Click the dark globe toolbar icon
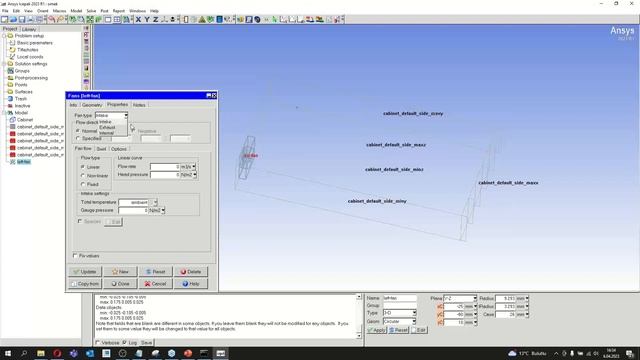Image resolution: width=640 pixels, height=360 pixels. tap(258, 19)
